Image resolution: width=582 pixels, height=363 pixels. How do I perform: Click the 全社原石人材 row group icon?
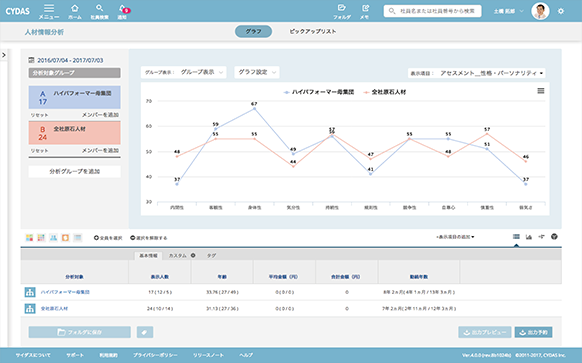pyautogui.click(x=30, y=308)
